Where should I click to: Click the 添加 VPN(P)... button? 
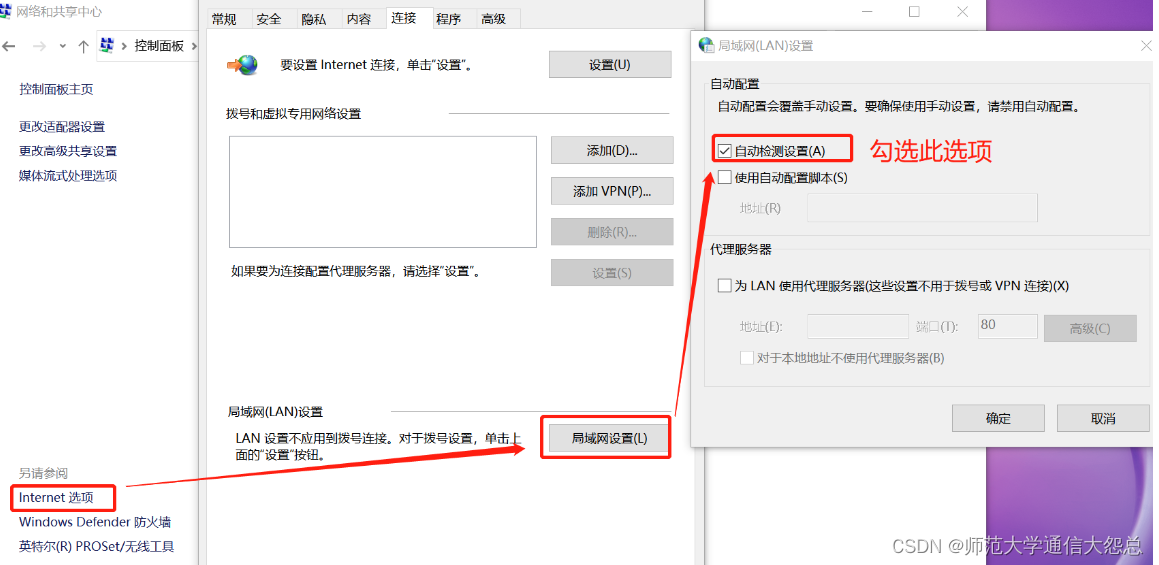[x=612, y=191]
